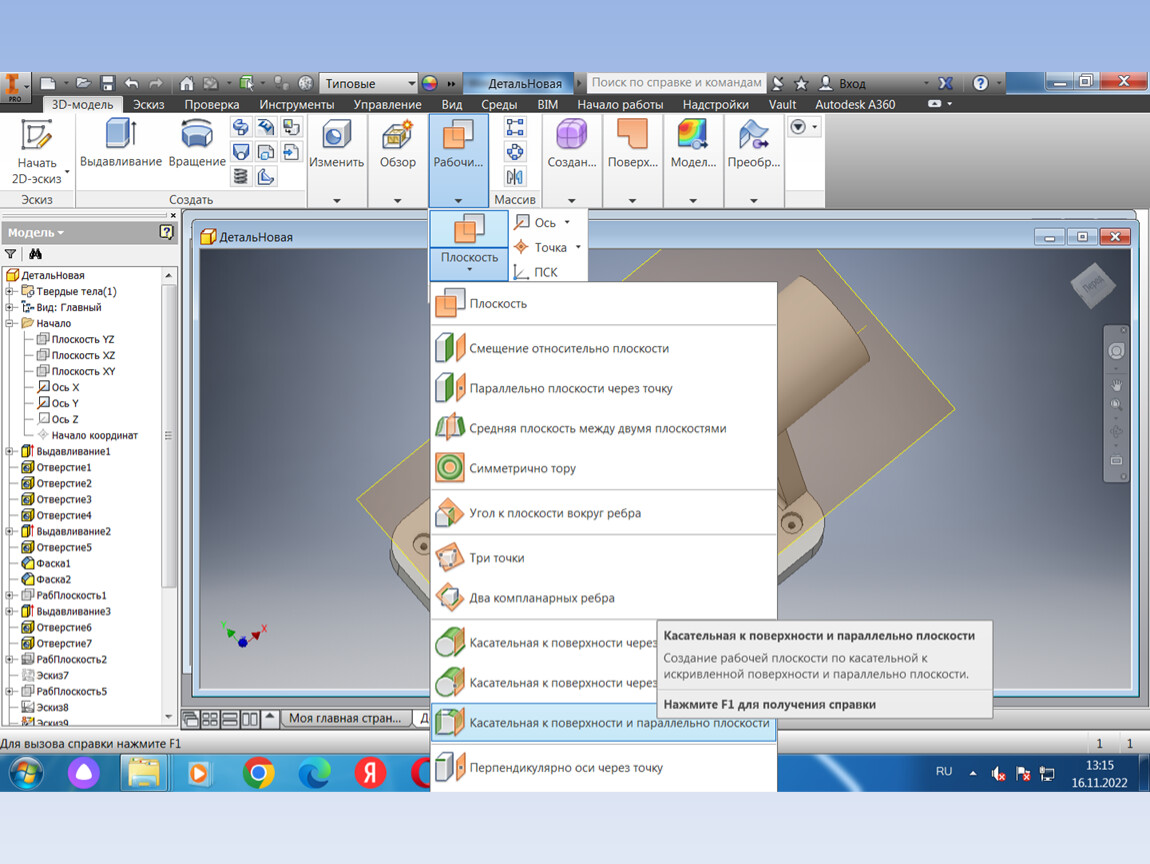1150x864 pixels.
Task: Open Google Chrome from the taskbar
Action: click(x=258, y=773)
